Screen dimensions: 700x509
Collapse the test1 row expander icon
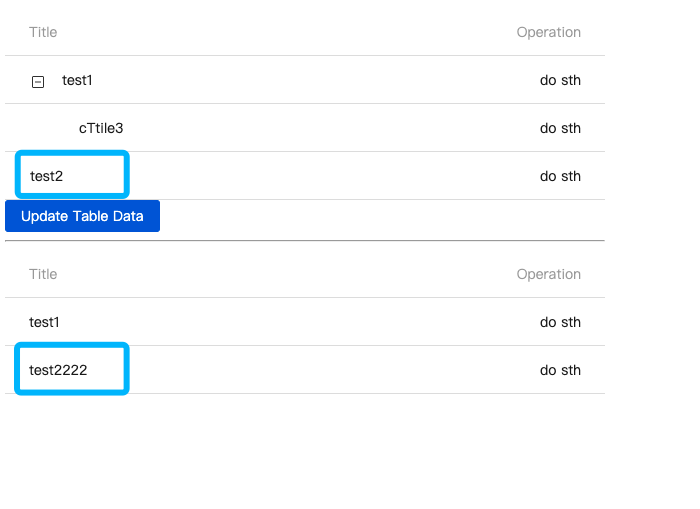coord(38,81)
